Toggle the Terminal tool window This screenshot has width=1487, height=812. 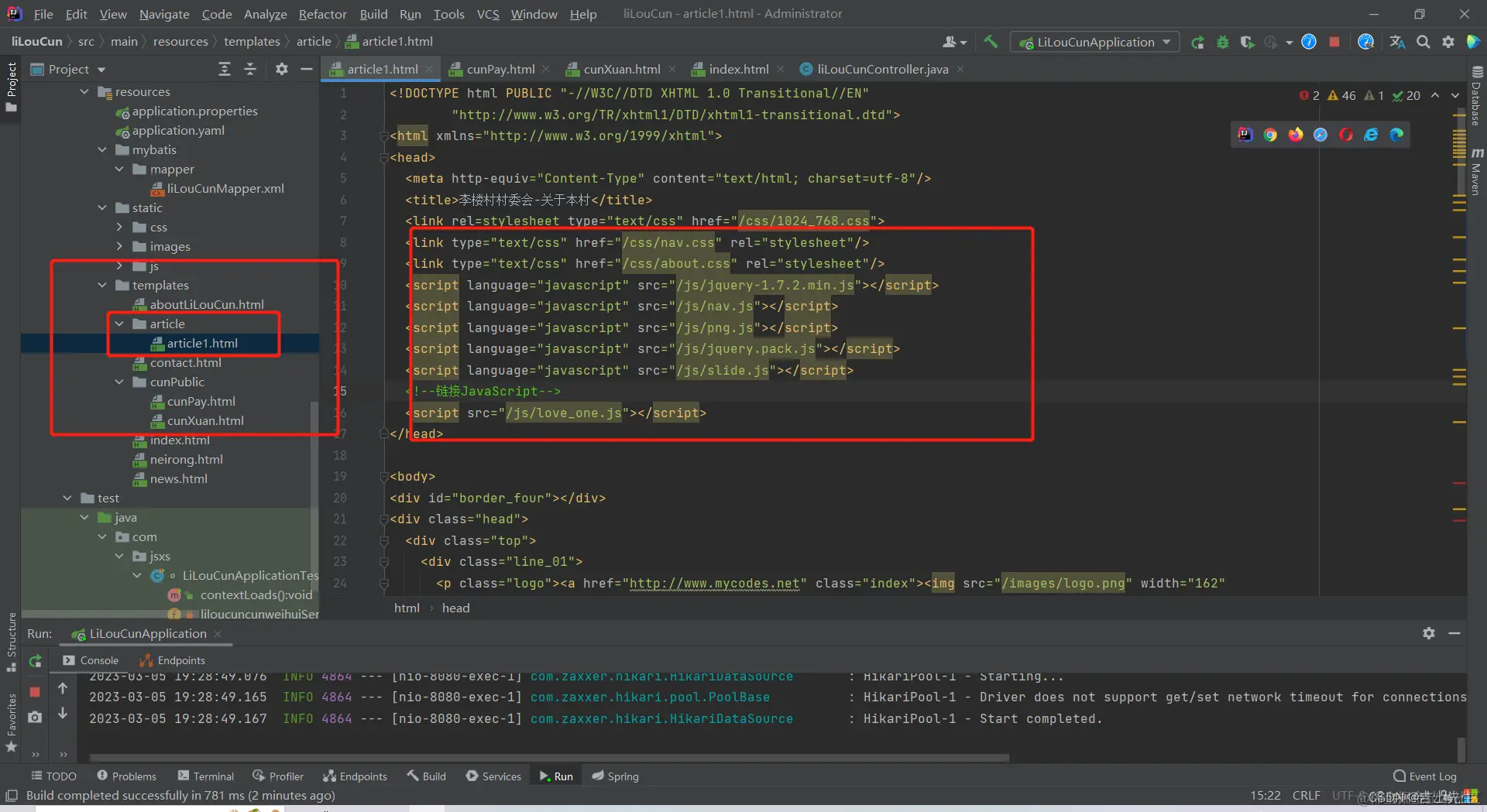point(205,776)
